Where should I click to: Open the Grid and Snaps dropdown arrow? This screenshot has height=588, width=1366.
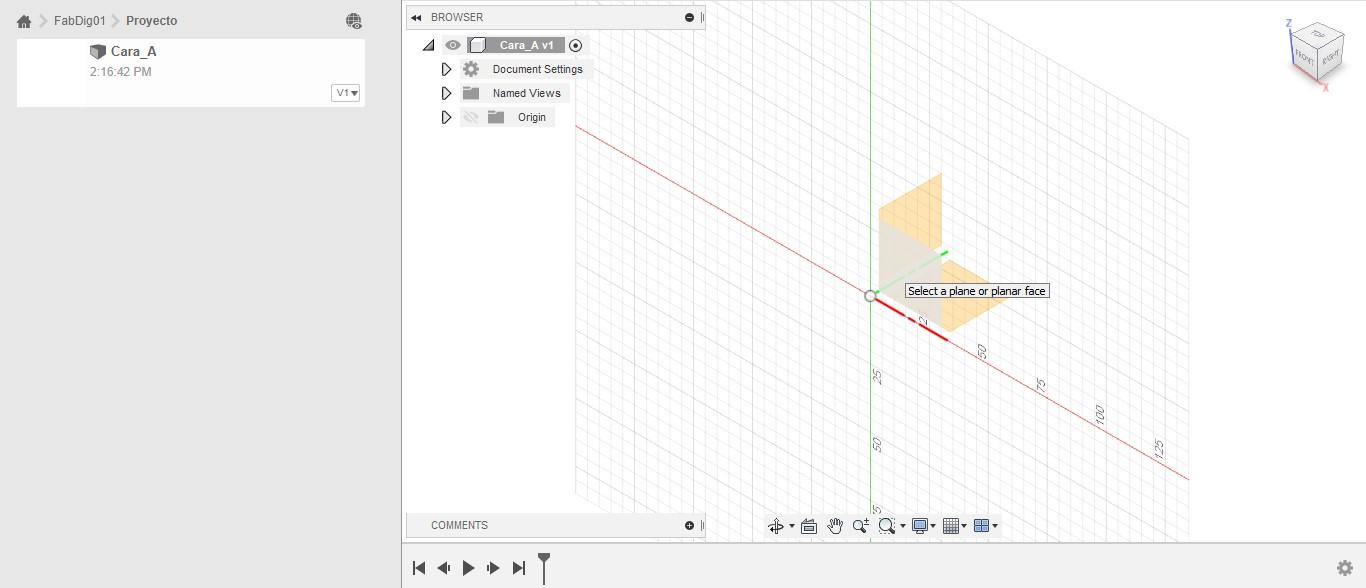coord(965,526)
